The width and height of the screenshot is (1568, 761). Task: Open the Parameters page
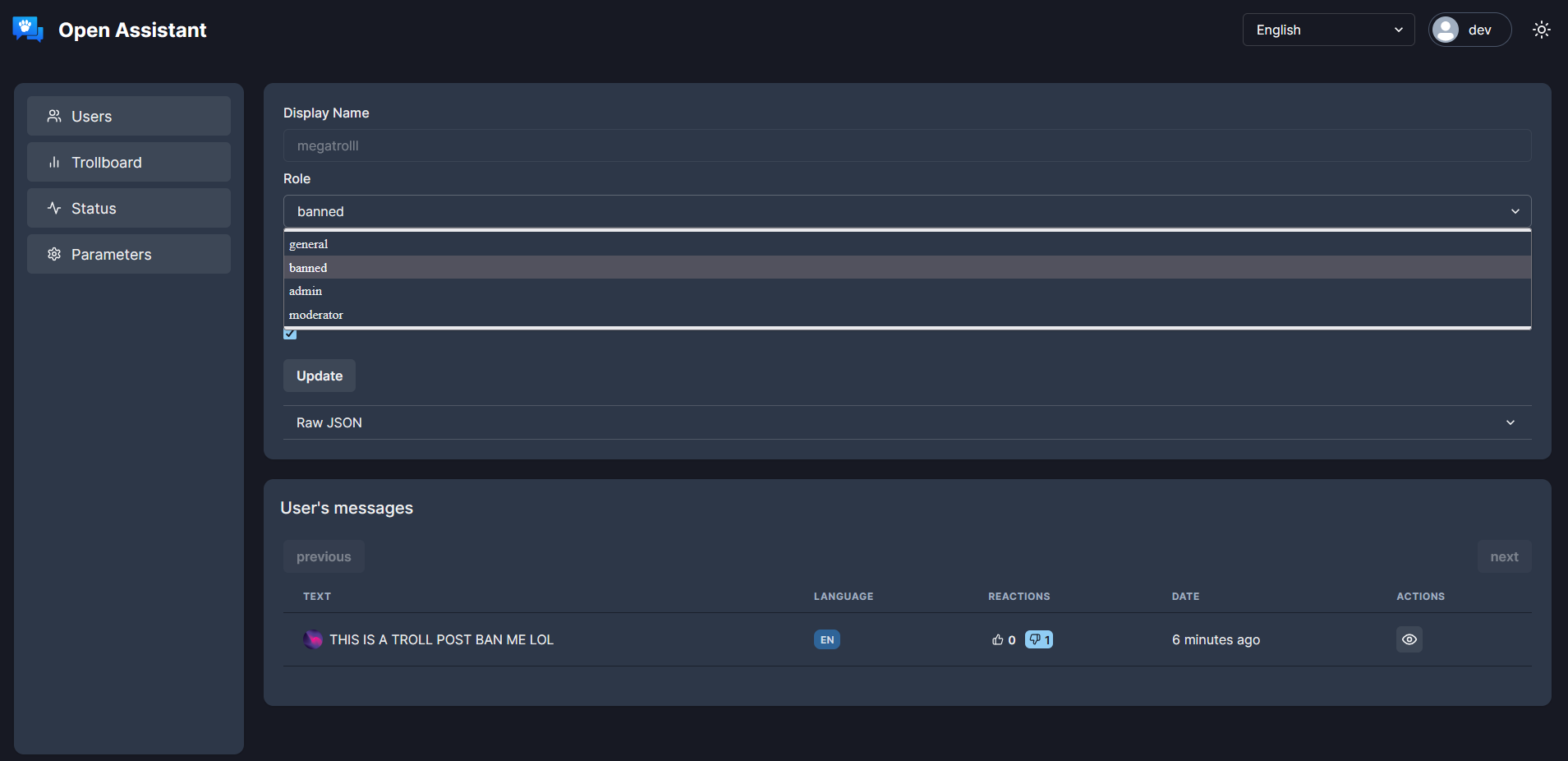(x=129, y=254)
